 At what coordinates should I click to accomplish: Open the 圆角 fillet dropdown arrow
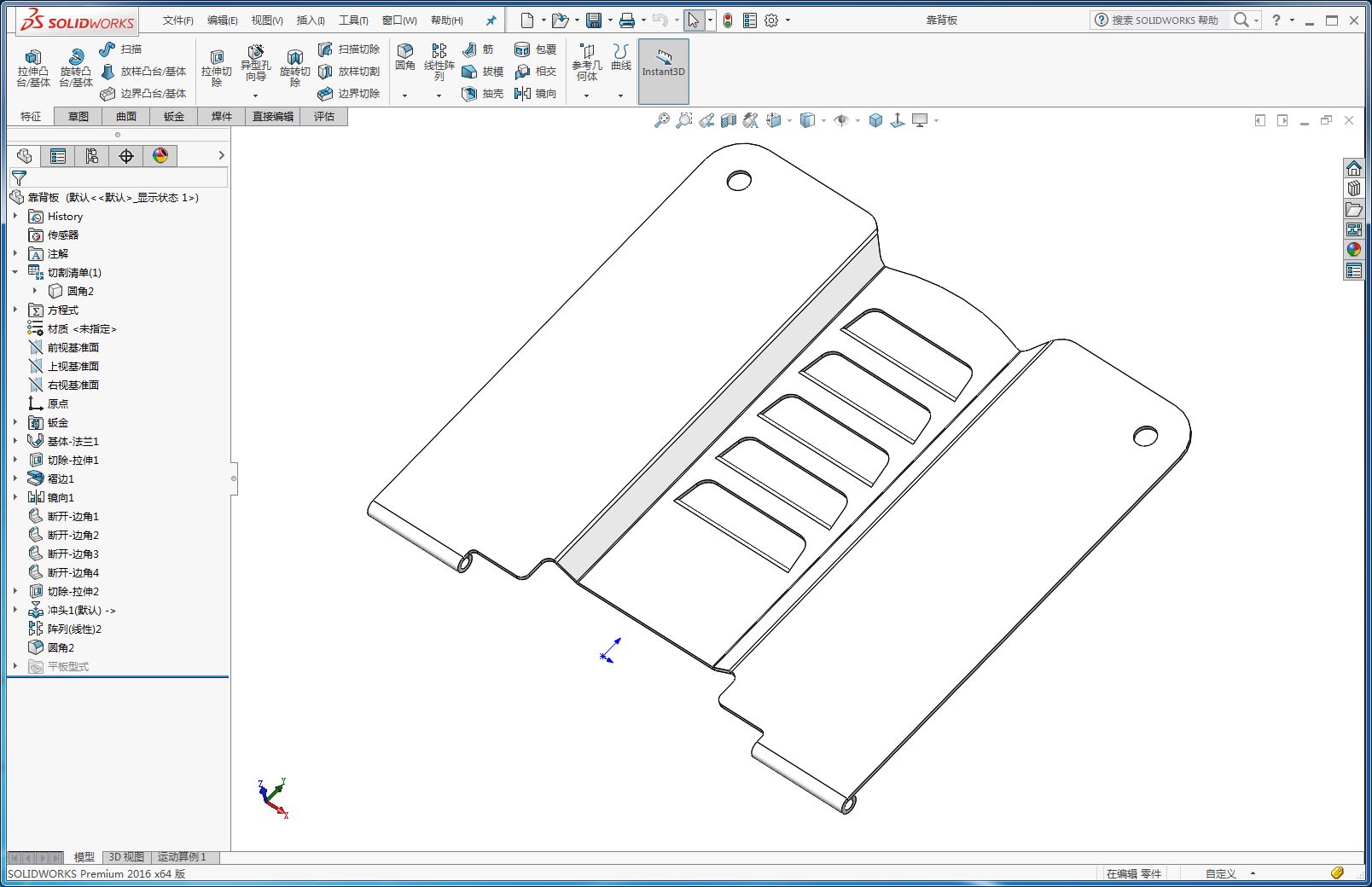405,96
